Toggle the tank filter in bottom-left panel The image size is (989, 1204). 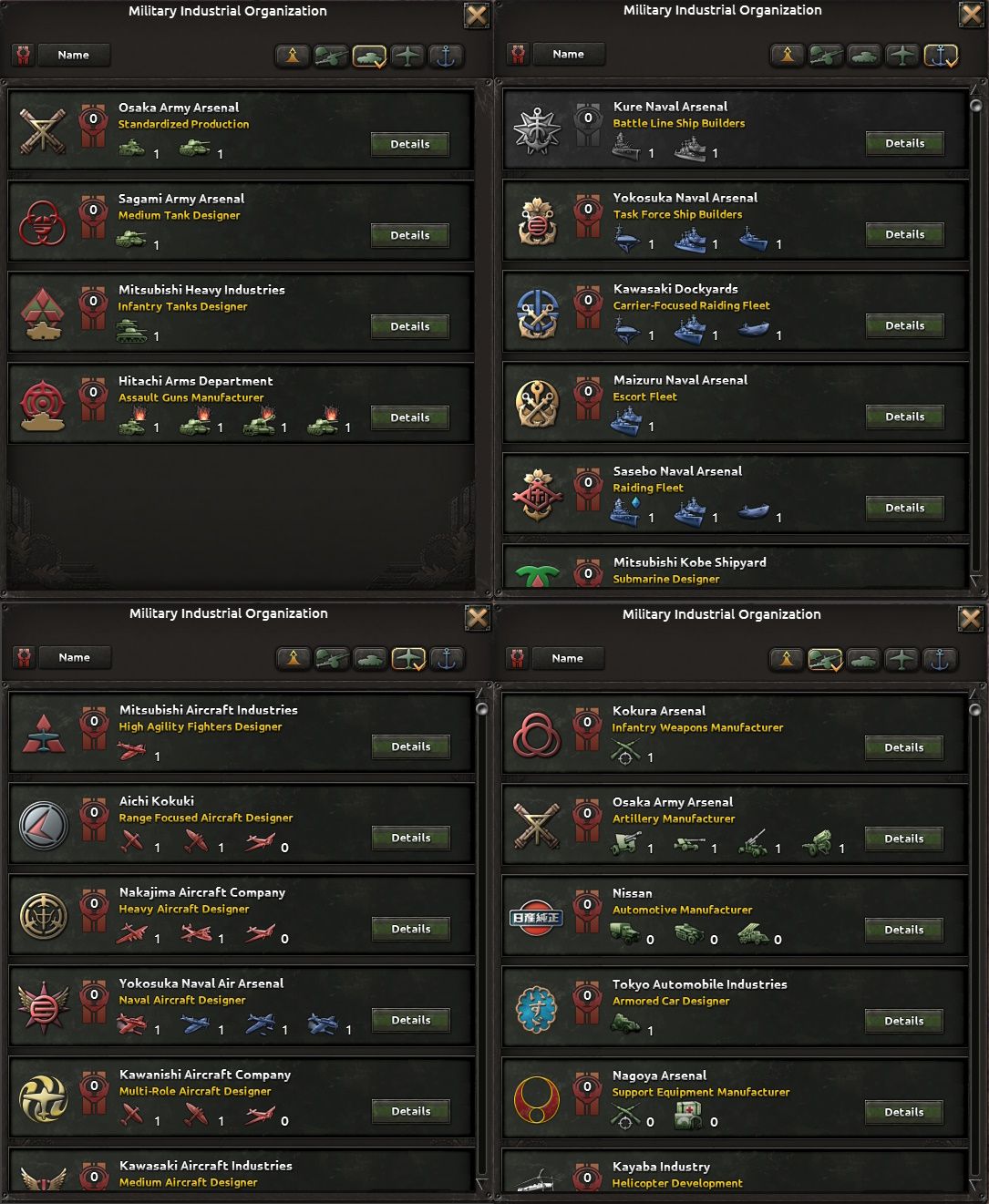[370, 658]
